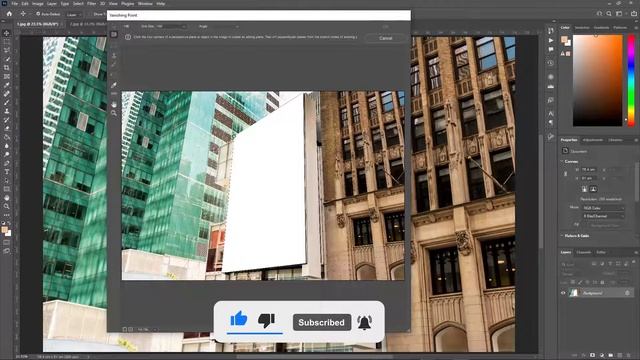The width and height of the screenshot is (640, 360).
Task: Toggle lock image pixels brush icon
Action: (x=580, y=282)
